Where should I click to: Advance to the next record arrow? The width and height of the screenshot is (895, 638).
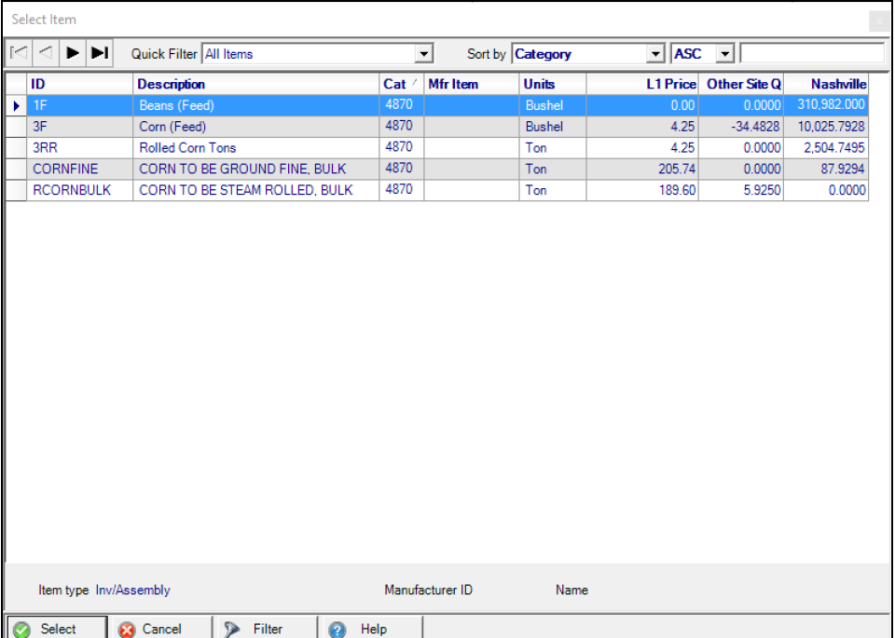[73, 53]
